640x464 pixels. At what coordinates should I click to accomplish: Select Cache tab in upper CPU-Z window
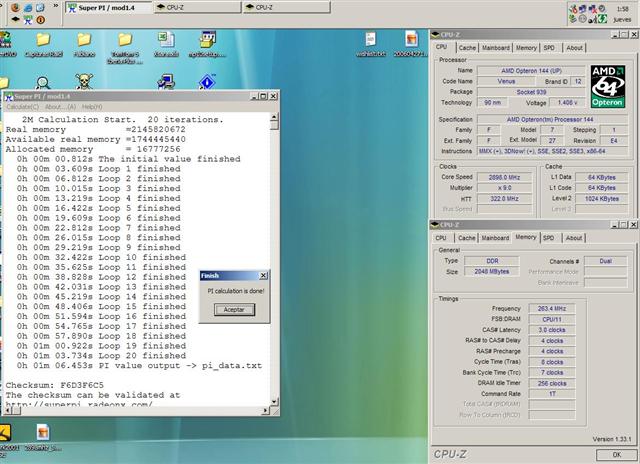pos(465,47)
